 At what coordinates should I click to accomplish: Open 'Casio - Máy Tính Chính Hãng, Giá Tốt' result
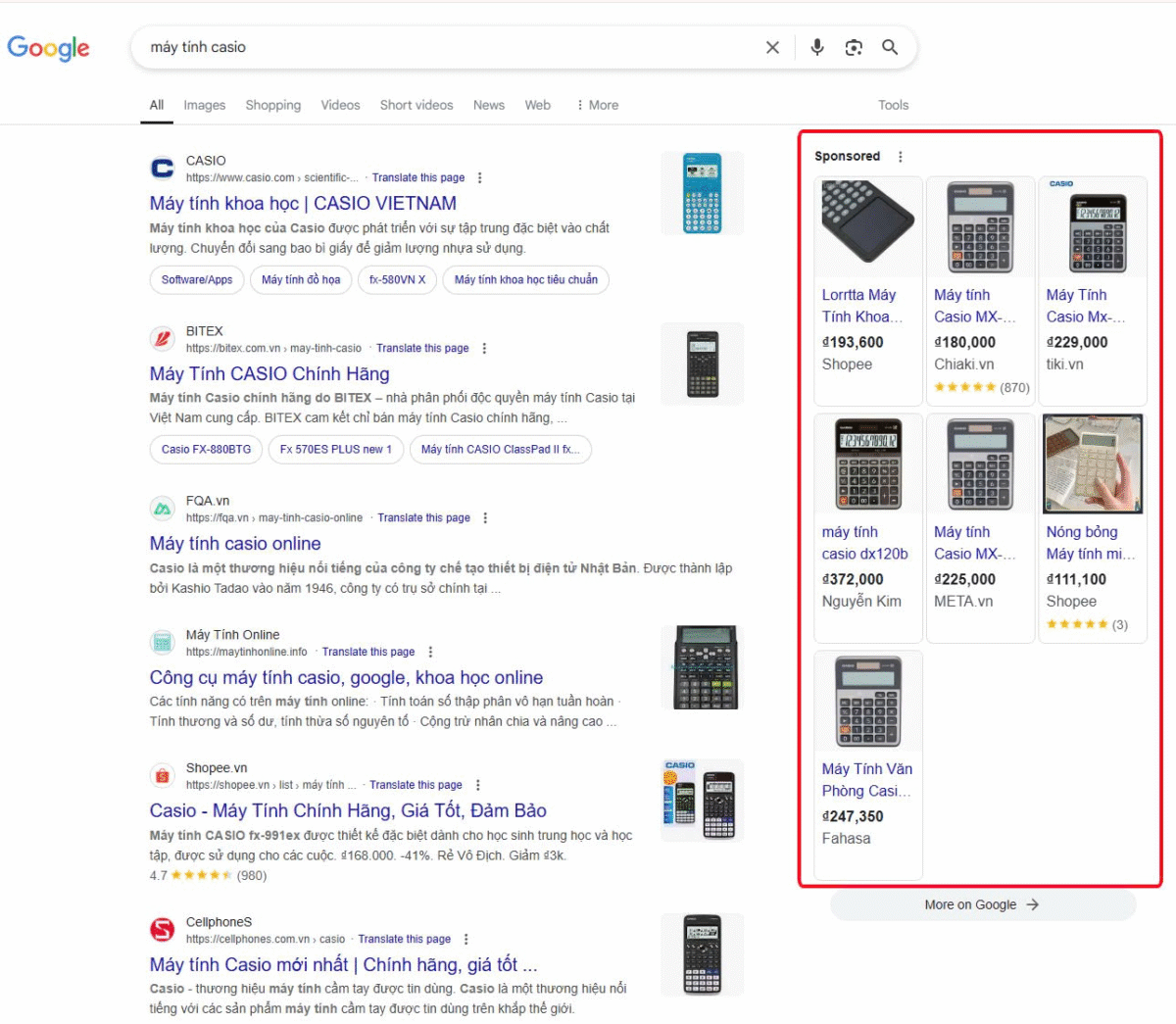[348, 811]
